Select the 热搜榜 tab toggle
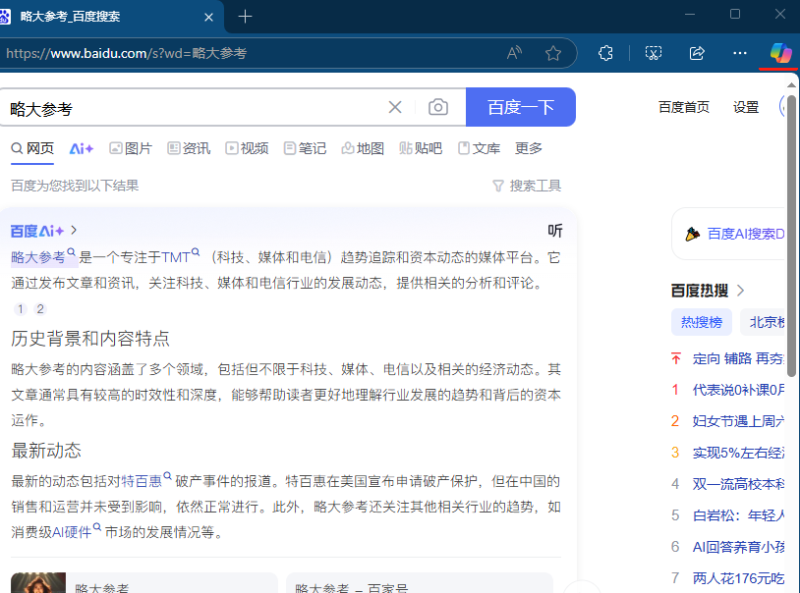The height and width of the screenshot is (593, 800). click(x=701, y=321)
